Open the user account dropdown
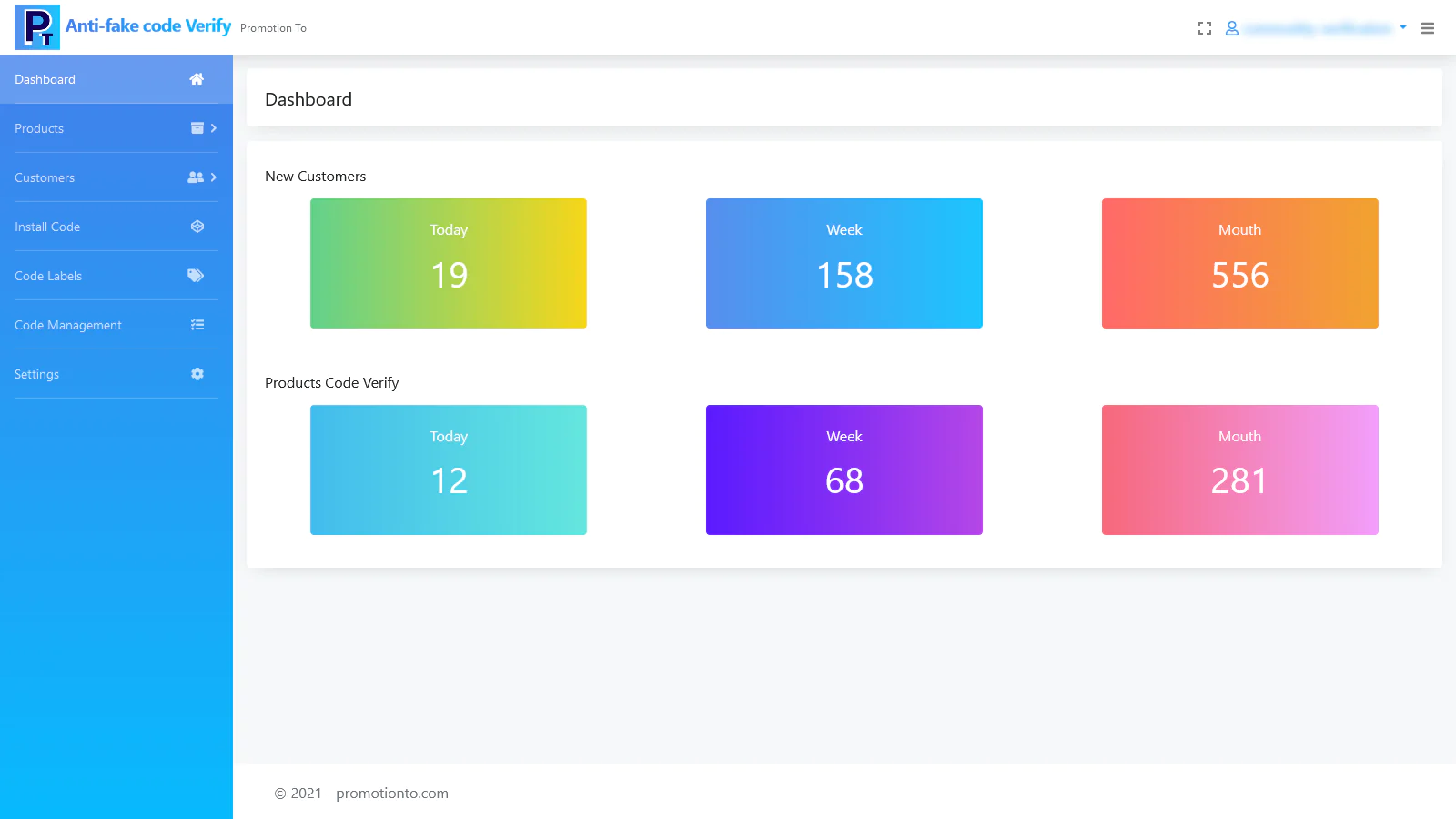The image size is (1456, 819). point(1319,28)
